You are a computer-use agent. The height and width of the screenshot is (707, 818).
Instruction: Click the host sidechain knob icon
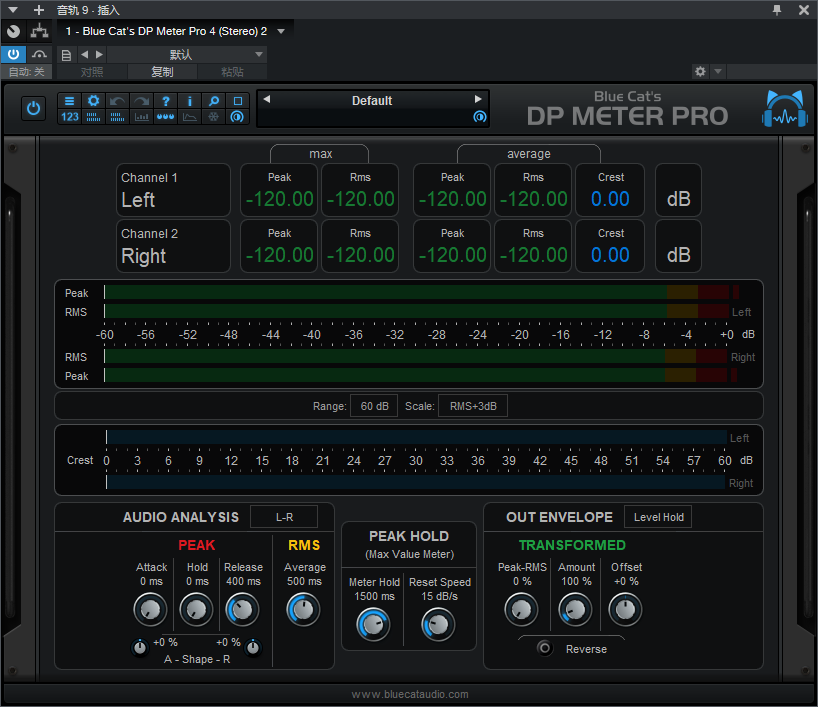click(x=14, y=31)
